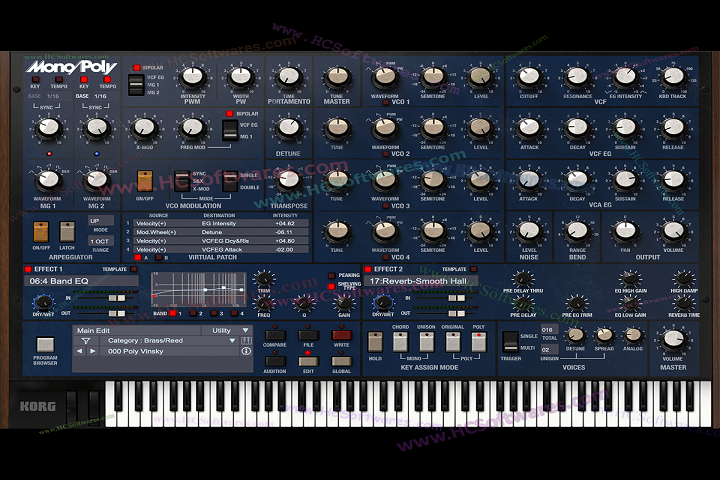This screenshot has height=480, width=720.
Task: Toggle the Arpeggiator On/Off switch
Action: pyautogui.click(x=41, y=232)
